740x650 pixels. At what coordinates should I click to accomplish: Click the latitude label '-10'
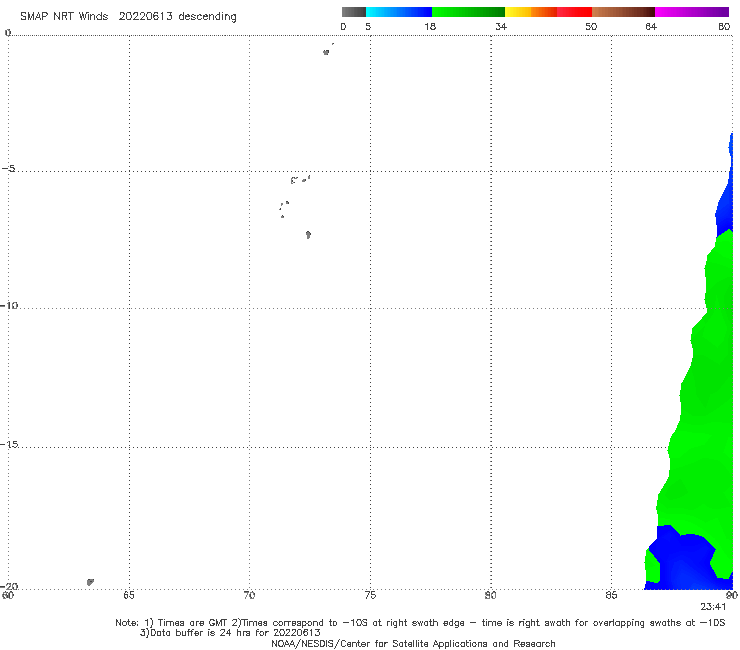pos(9,305)
